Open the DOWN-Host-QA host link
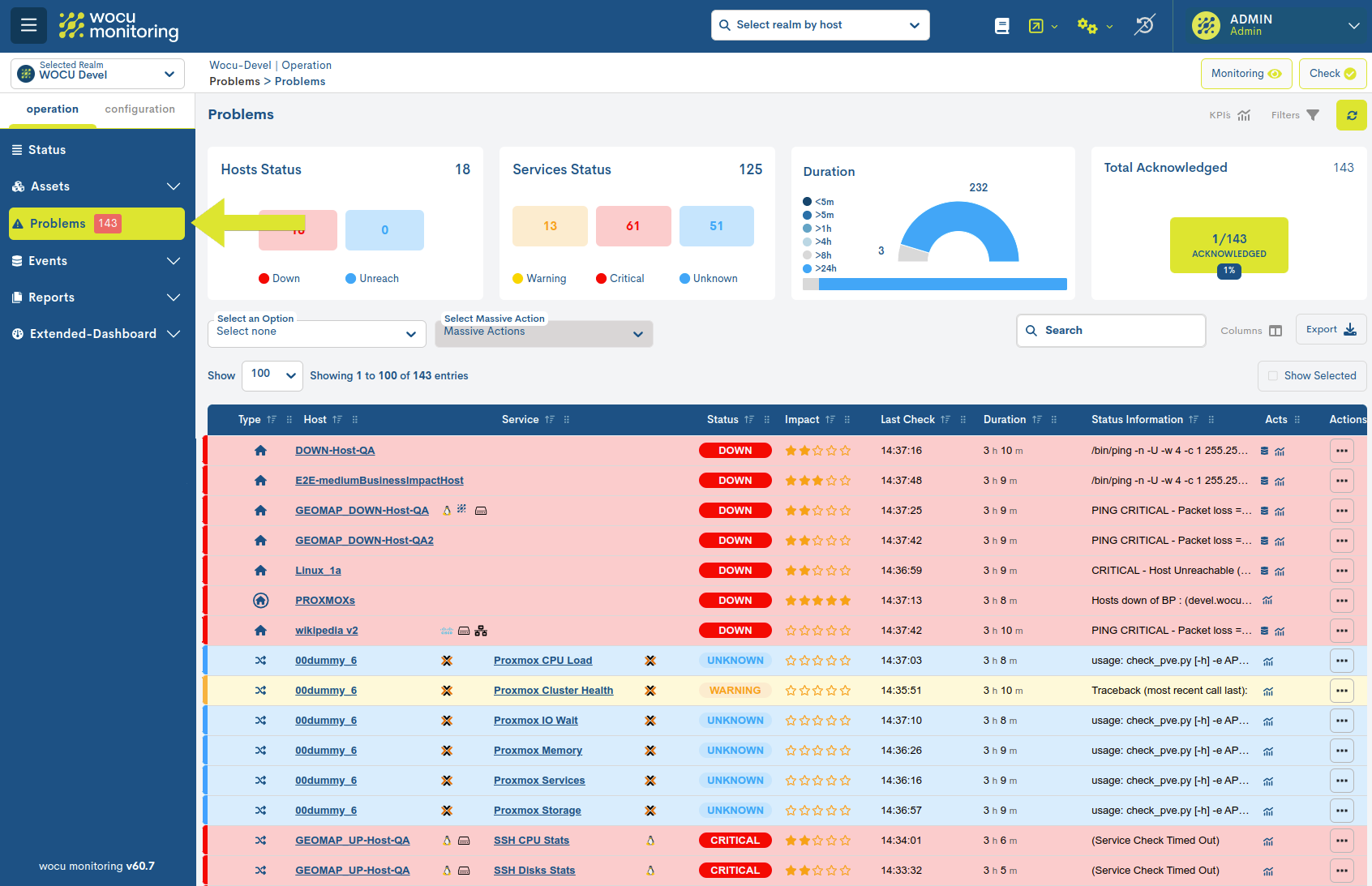The height and width of the screenshot is (886, 1372). click(335, 451)
